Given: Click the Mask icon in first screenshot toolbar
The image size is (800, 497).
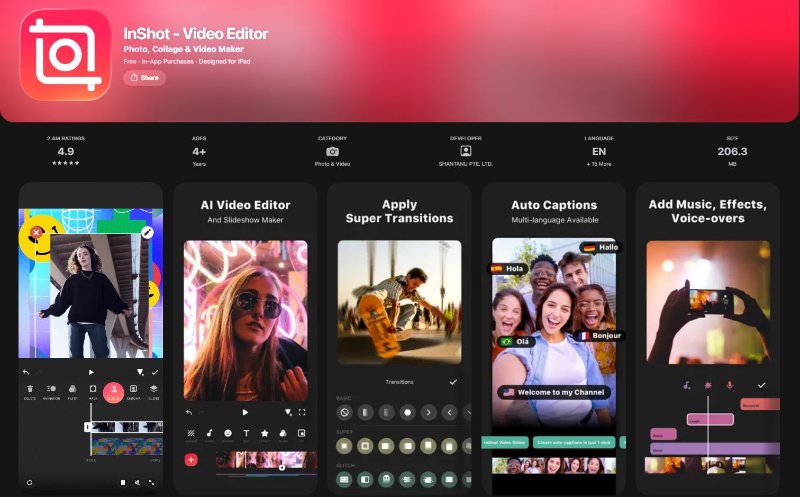Looking at the screenshot, I should (x=93, y=389).
